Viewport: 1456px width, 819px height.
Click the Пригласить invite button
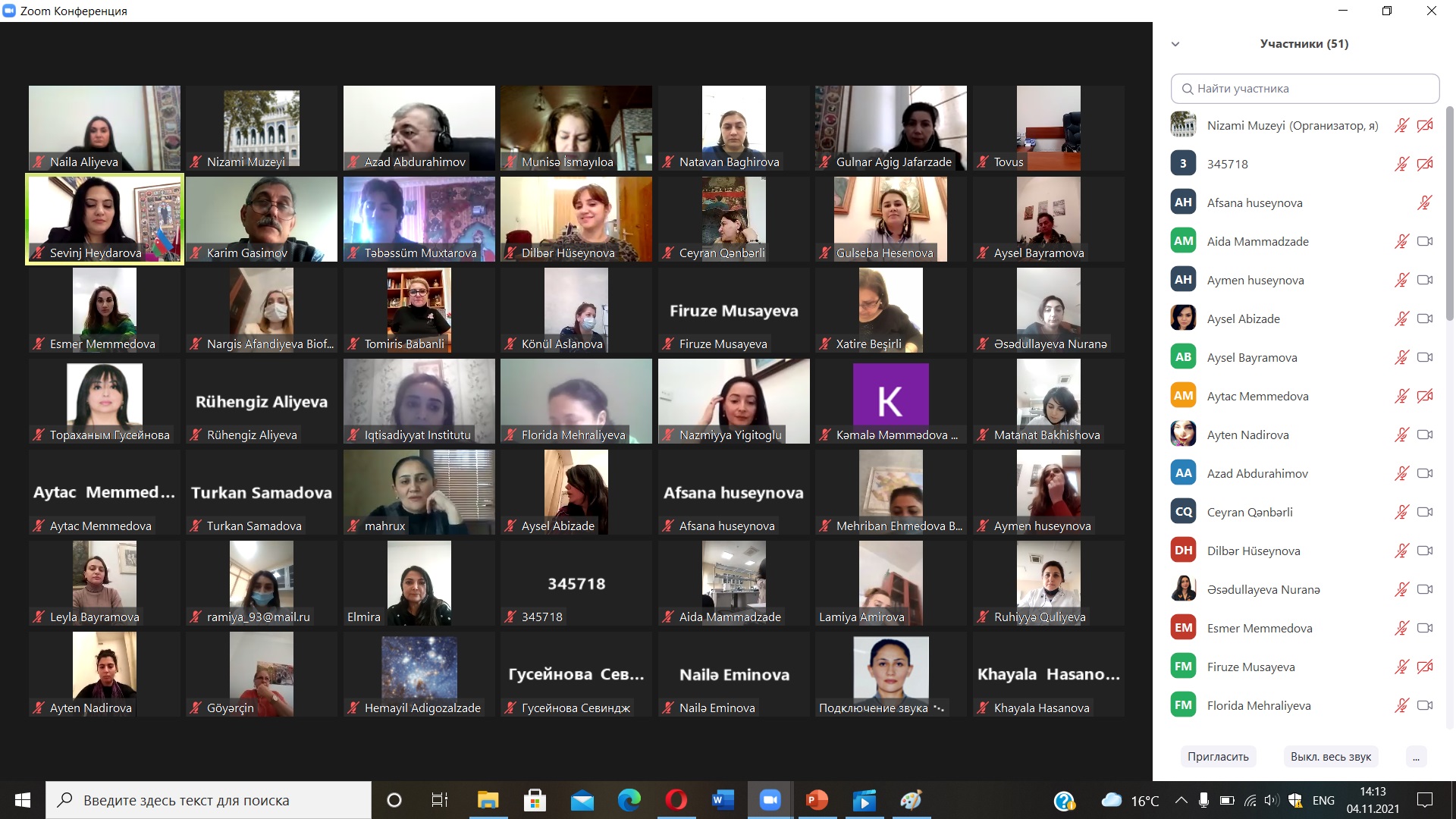point(1218,757)
